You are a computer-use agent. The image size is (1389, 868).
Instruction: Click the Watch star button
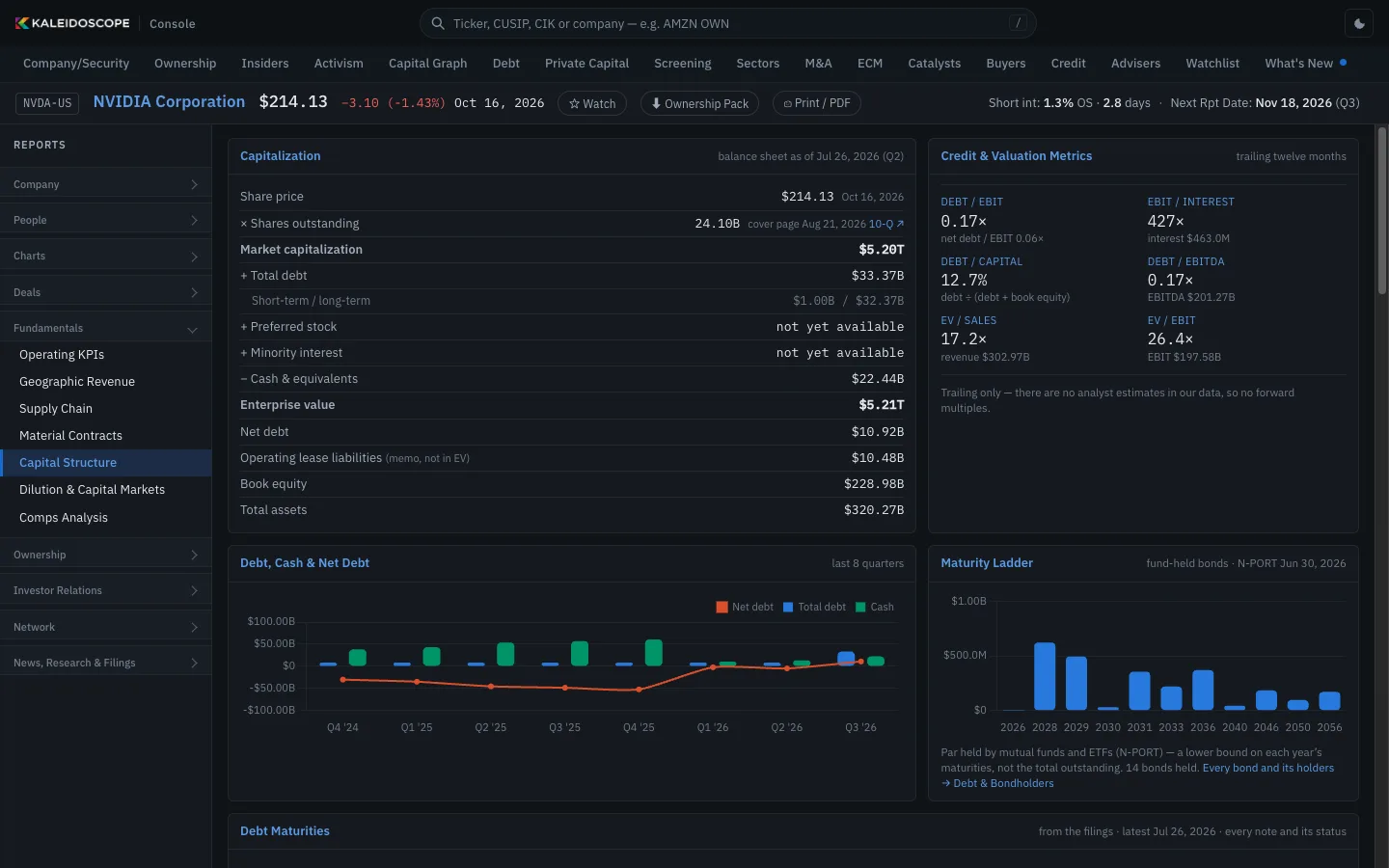pyautogui.click(x=592, y=103)
